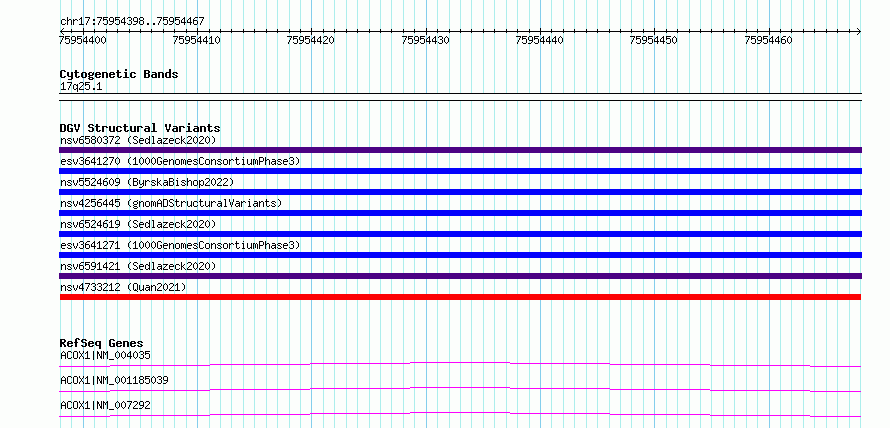Click the Cytogenetic Bands track heading
Screen dimensions: 890x428
119,74
